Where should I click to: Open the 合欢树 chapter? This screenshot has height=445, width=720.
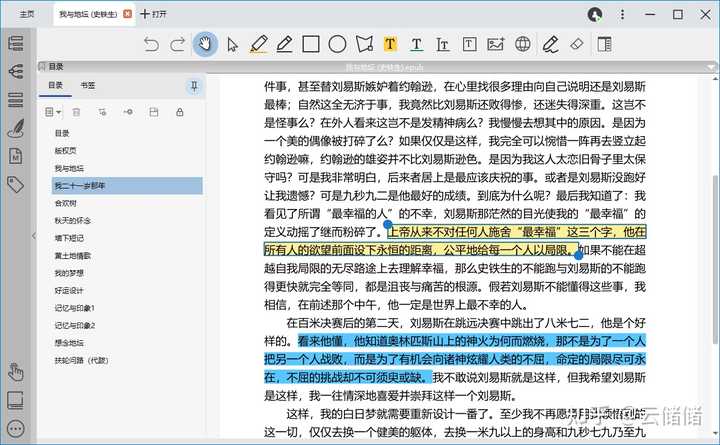(x=65, y=203)
